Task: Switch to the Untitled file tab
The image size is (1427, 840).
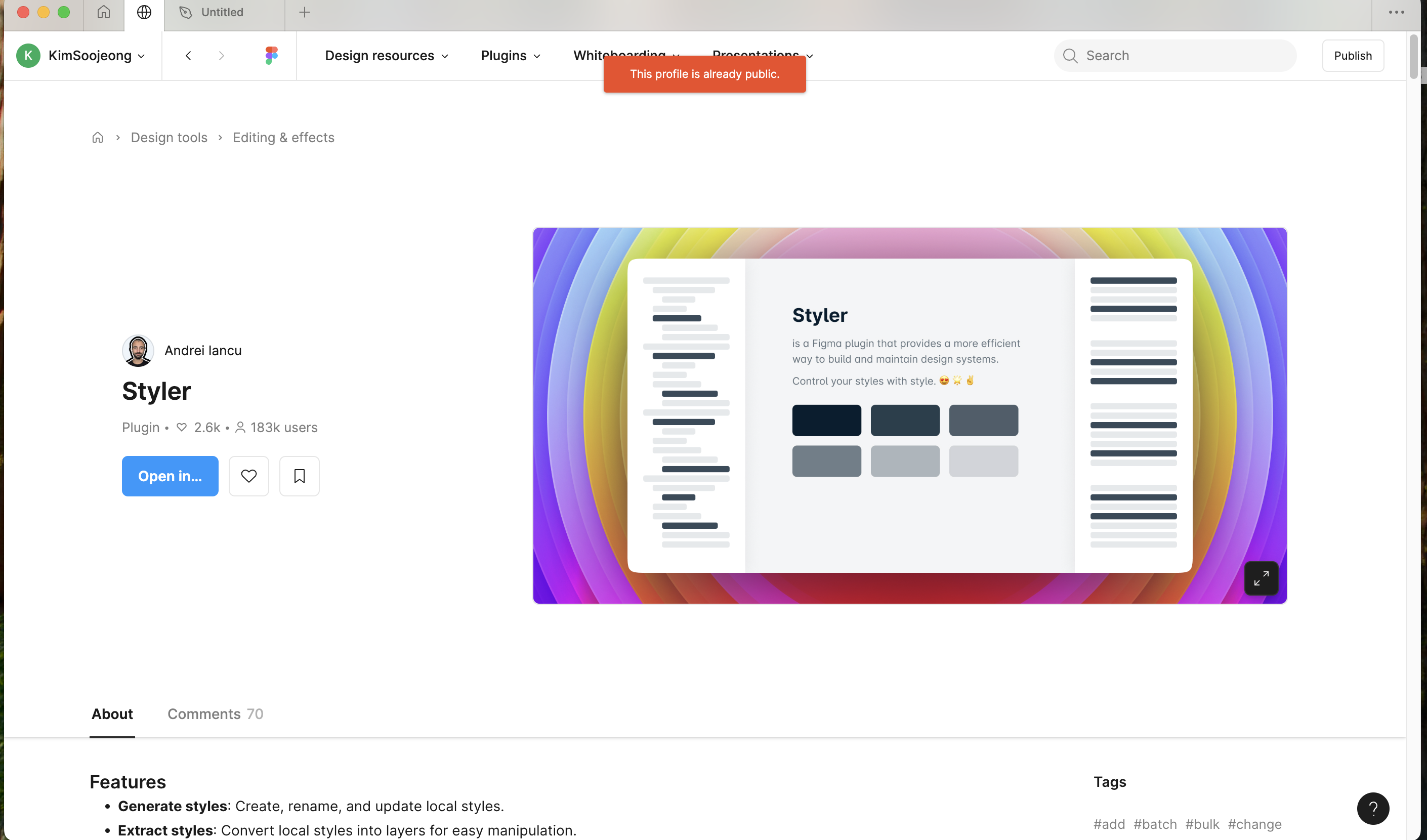Action: 224,12
